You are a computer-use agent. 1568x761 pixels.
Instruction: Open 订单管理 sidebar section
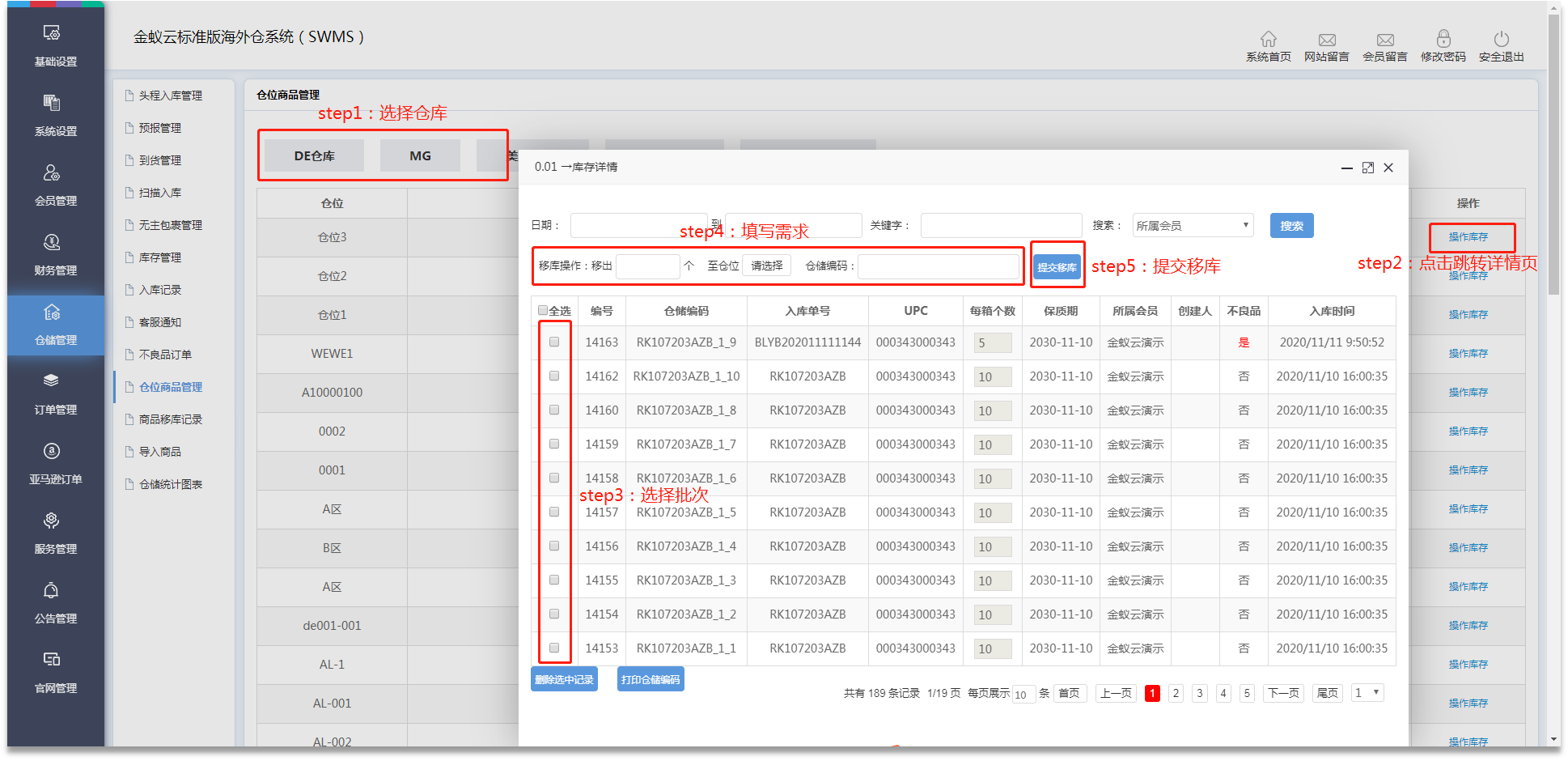coord(52,381)
